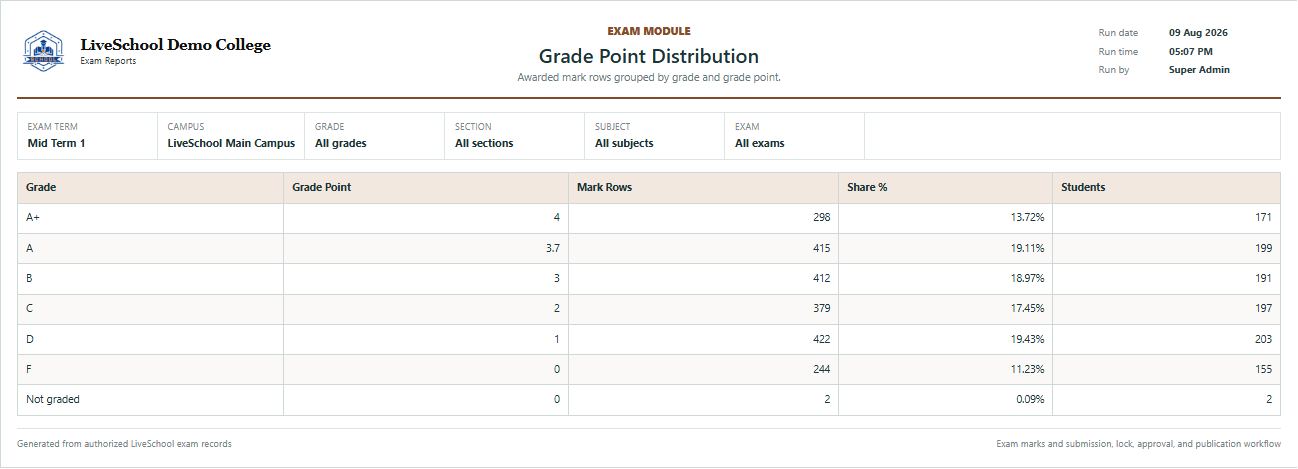Click the run date value 09 Aug 2026
The height and width of the screenshot is (469, 1298).
[1198, 33]
